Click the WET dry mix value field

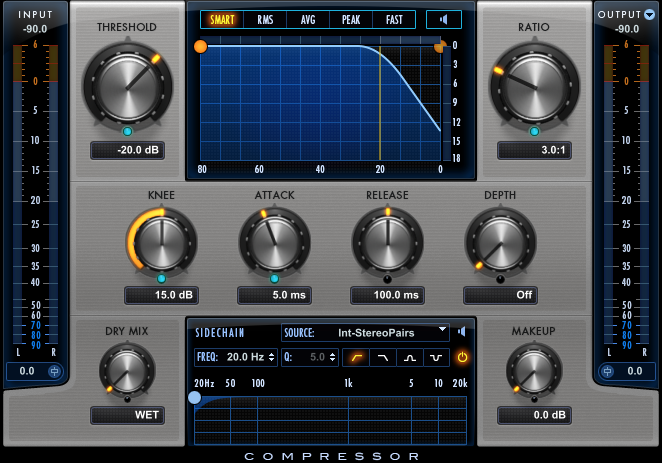pyautogui.click(x=128, y=415)
